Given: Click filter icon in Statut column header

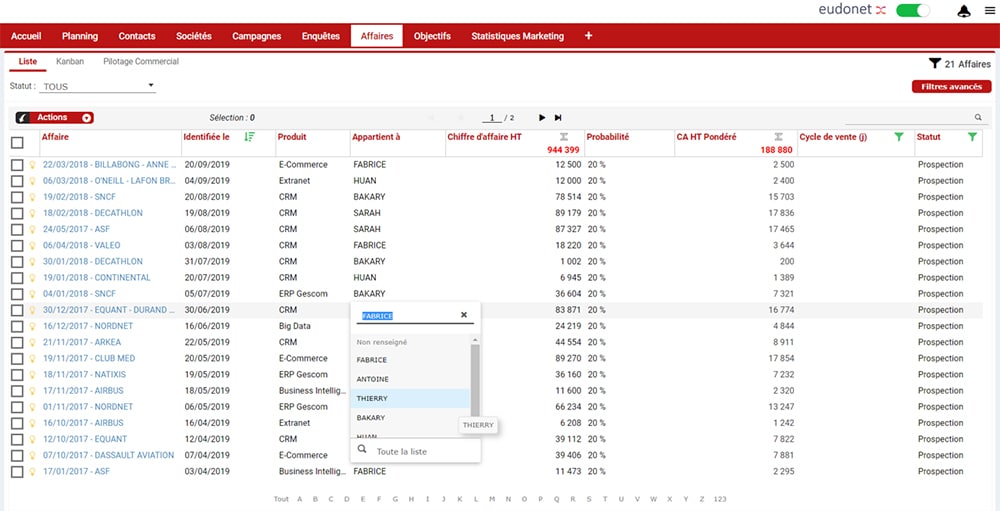Looking at the screenshot, I should 972,137.
